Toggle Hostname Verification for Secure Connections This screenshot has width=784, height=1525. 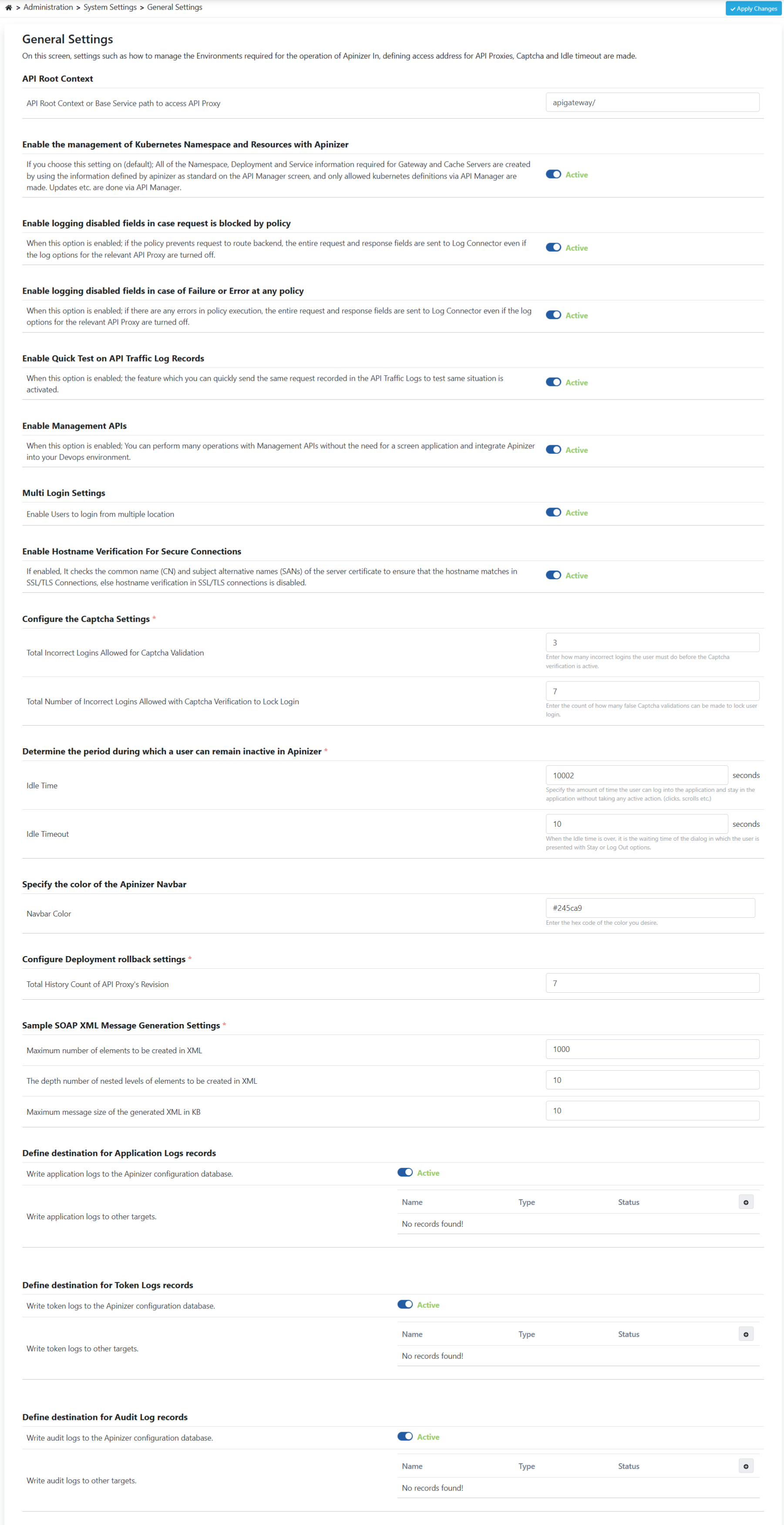(x=553, y=575)
